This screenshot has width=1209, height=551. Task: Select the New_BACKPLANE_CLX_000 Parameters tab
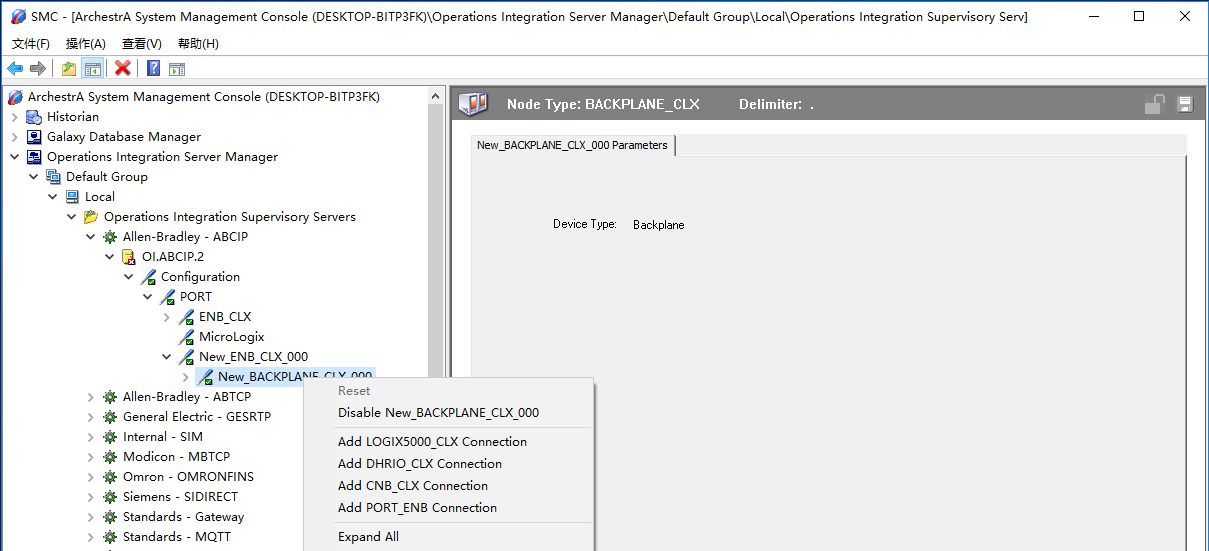tap(572, 145)
